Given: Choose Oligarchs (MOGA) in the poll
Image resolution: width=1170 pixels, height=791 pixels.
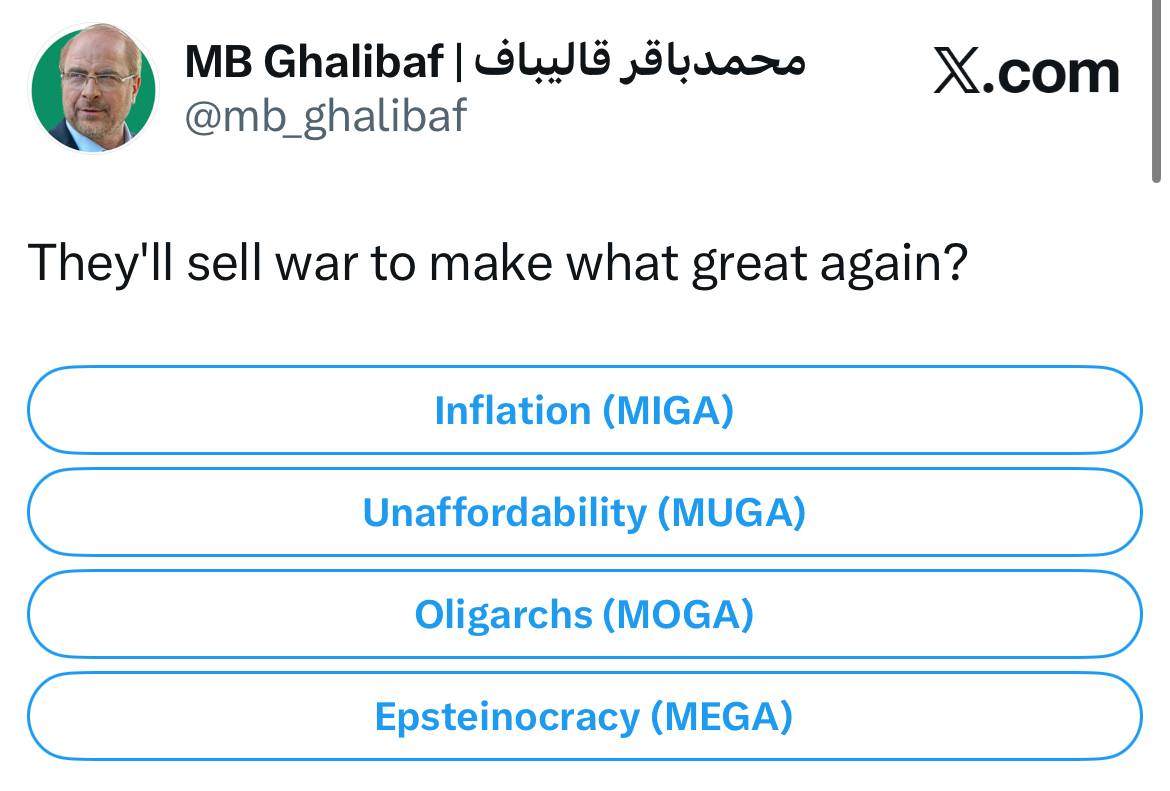Looking at the screenshot, I should 584,614.
